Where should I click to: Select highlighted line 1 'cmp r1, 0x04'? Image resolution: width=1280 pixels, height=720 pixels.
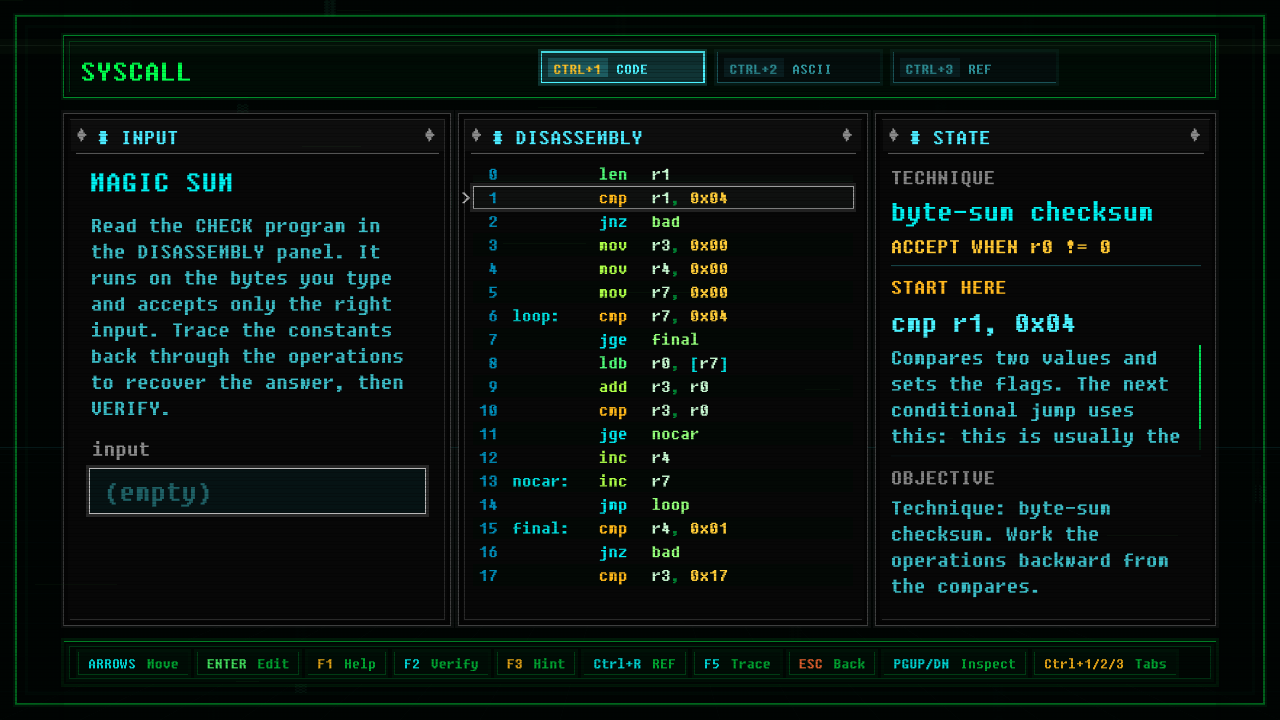coord(663,198)
